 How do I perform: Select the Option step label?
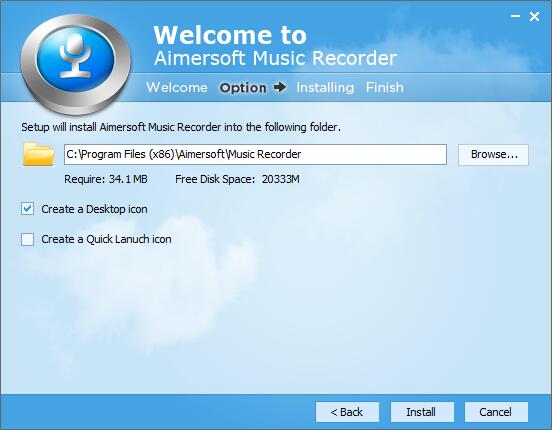pyautogui.click(x=243, y=88)
